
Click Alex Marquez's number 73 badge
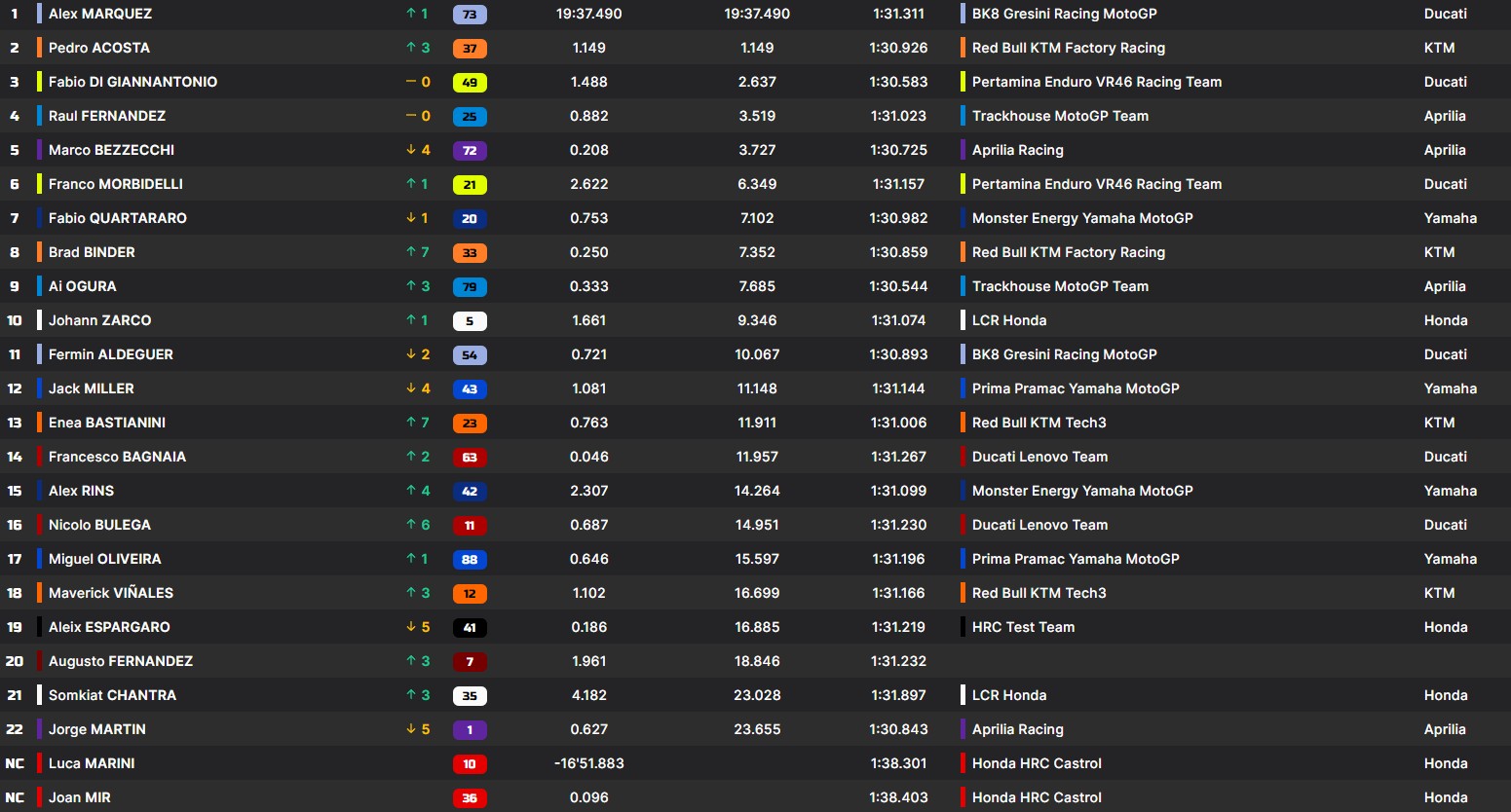470,15
